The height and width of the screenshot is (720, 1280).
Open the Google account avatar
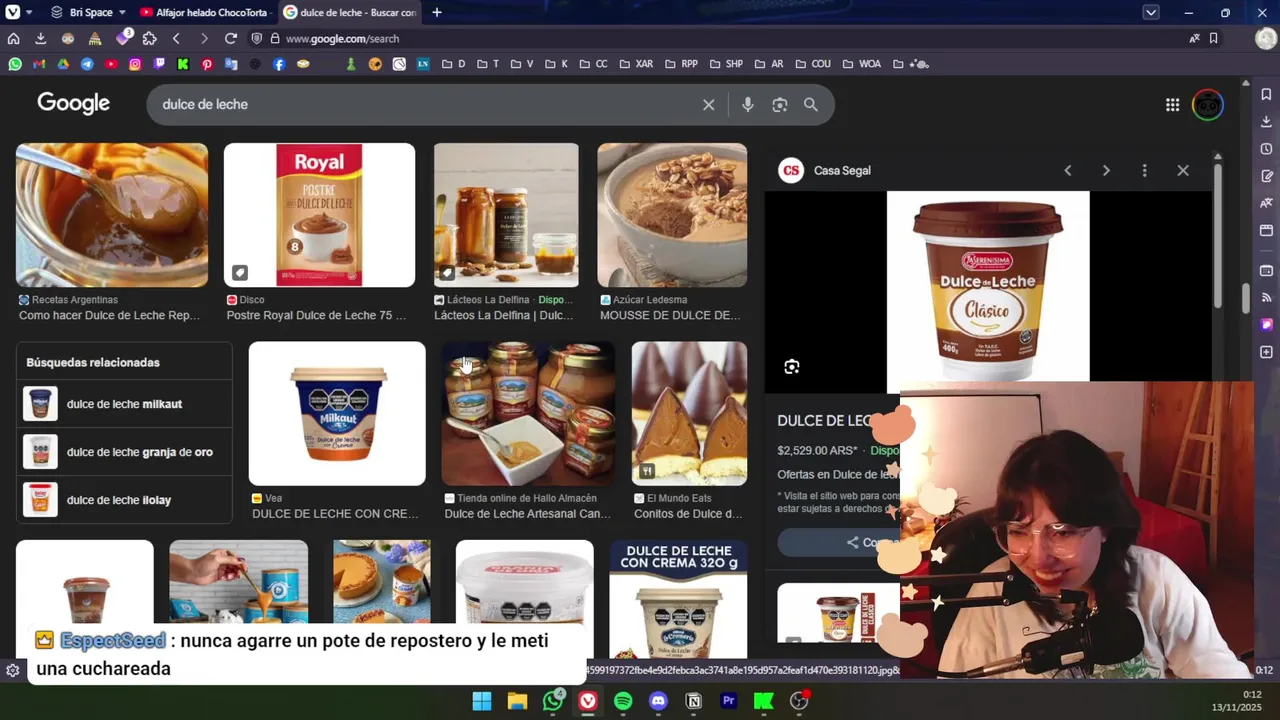[1208, 104]
